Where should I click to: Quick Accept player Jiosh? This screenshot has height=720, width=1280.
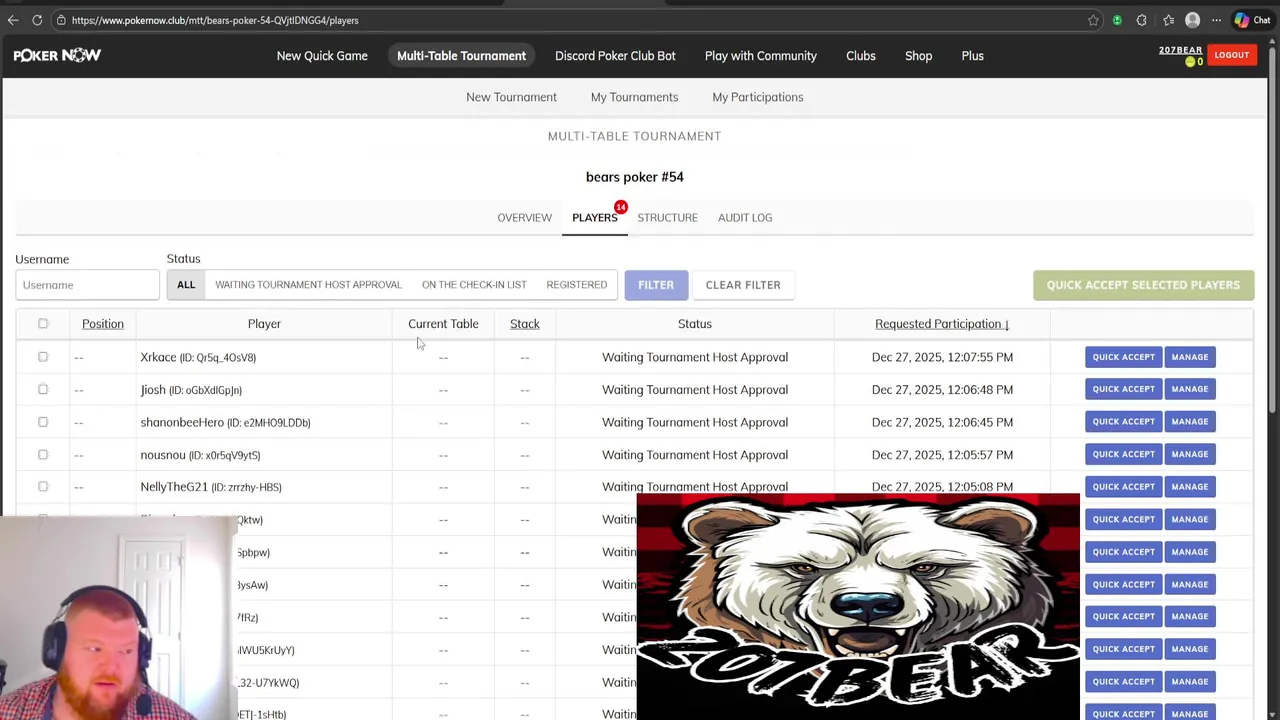(x=1123, y=389)
